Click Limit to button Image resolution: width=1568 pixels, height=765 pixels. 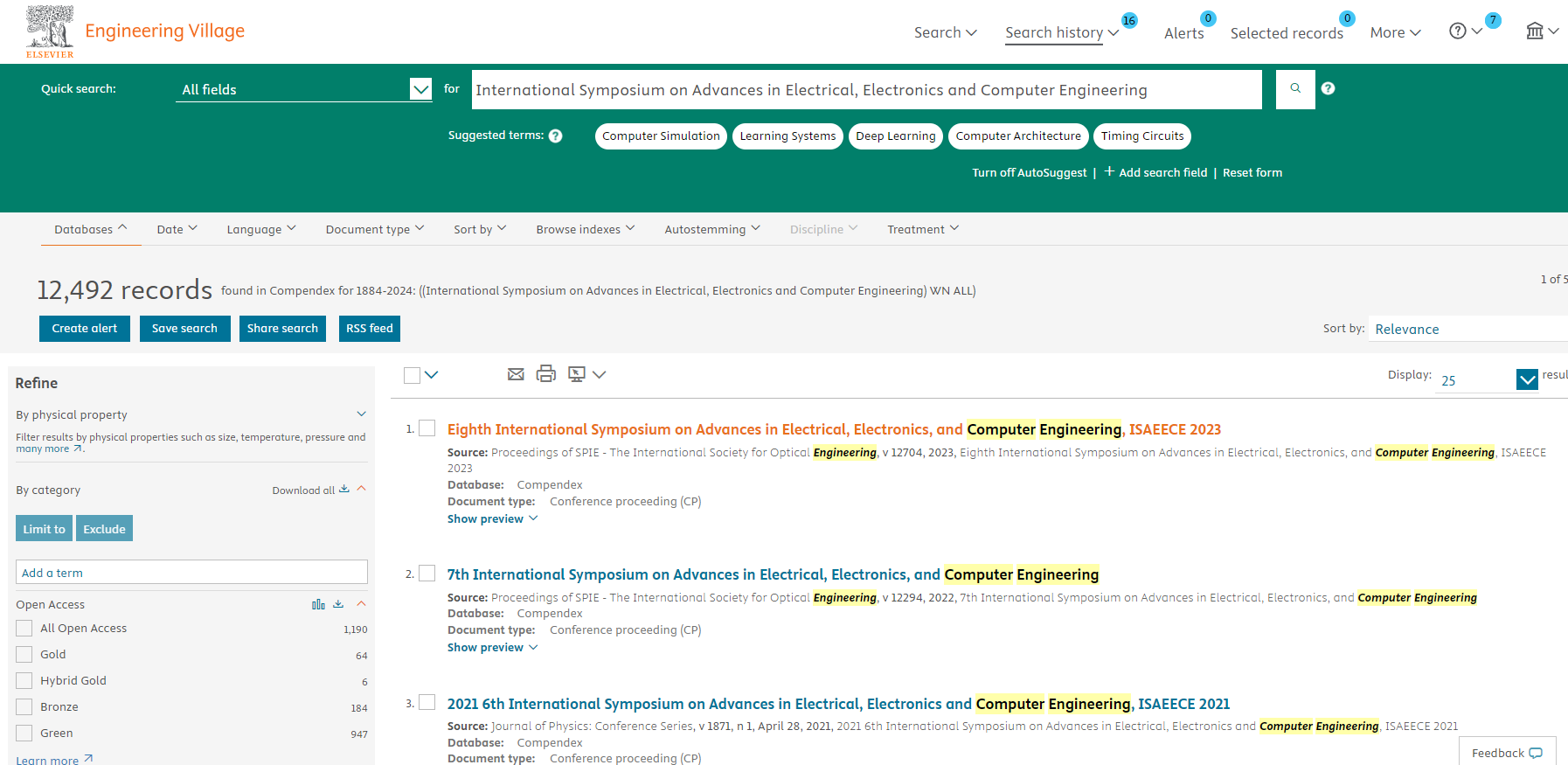[x=44, y=528]
